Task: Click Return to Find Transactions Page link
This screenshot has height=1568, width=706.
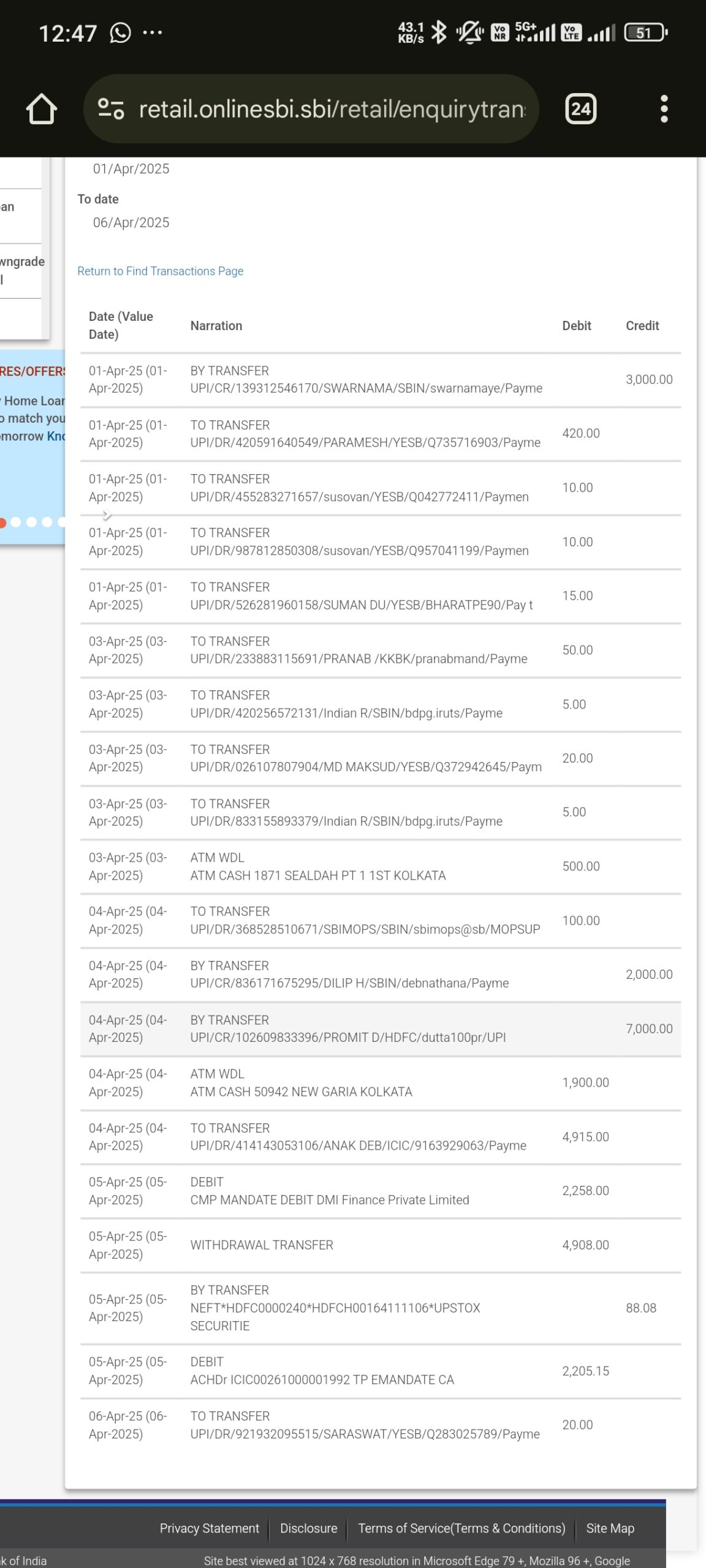Action: [160, 271]
